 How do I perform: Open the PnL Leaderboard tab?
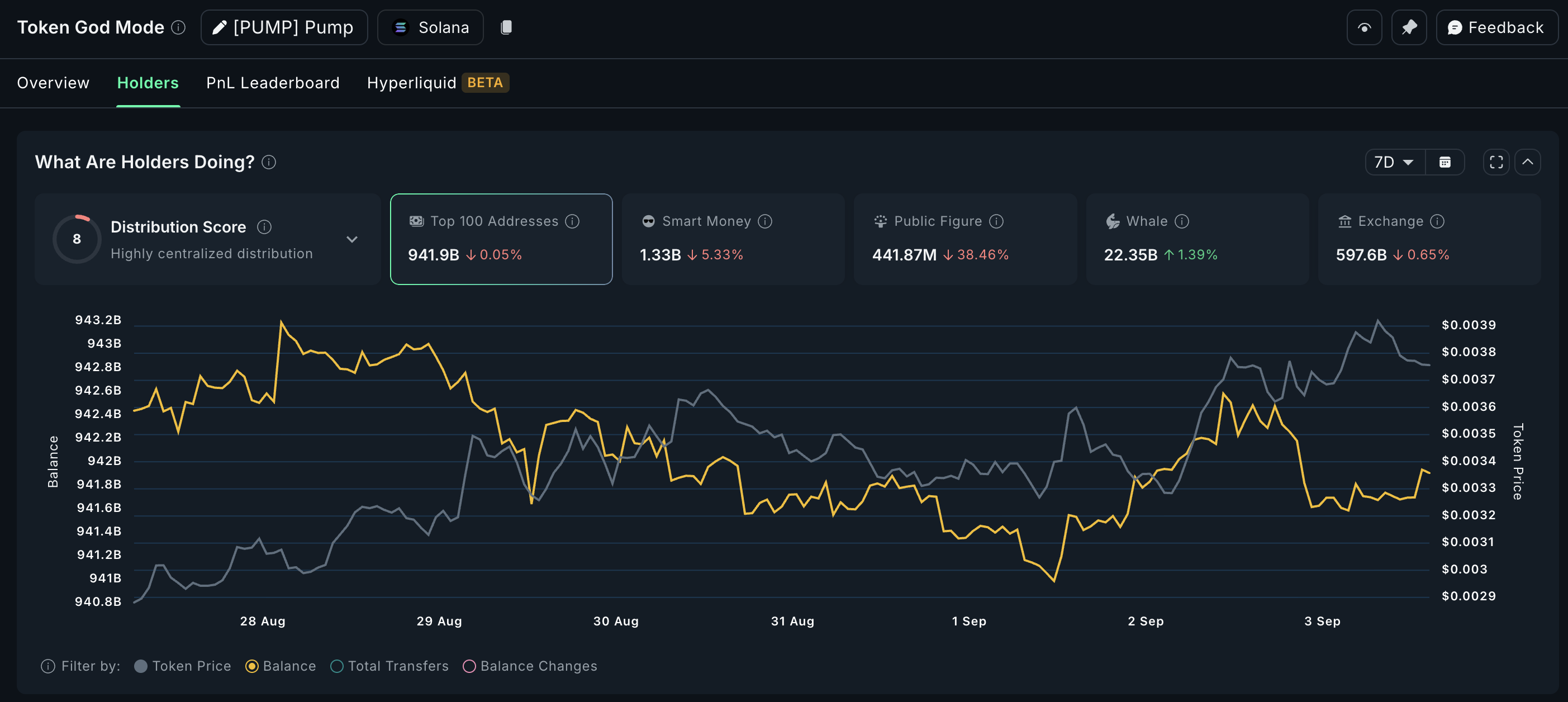pyautogui.click(x=273, y=83)
